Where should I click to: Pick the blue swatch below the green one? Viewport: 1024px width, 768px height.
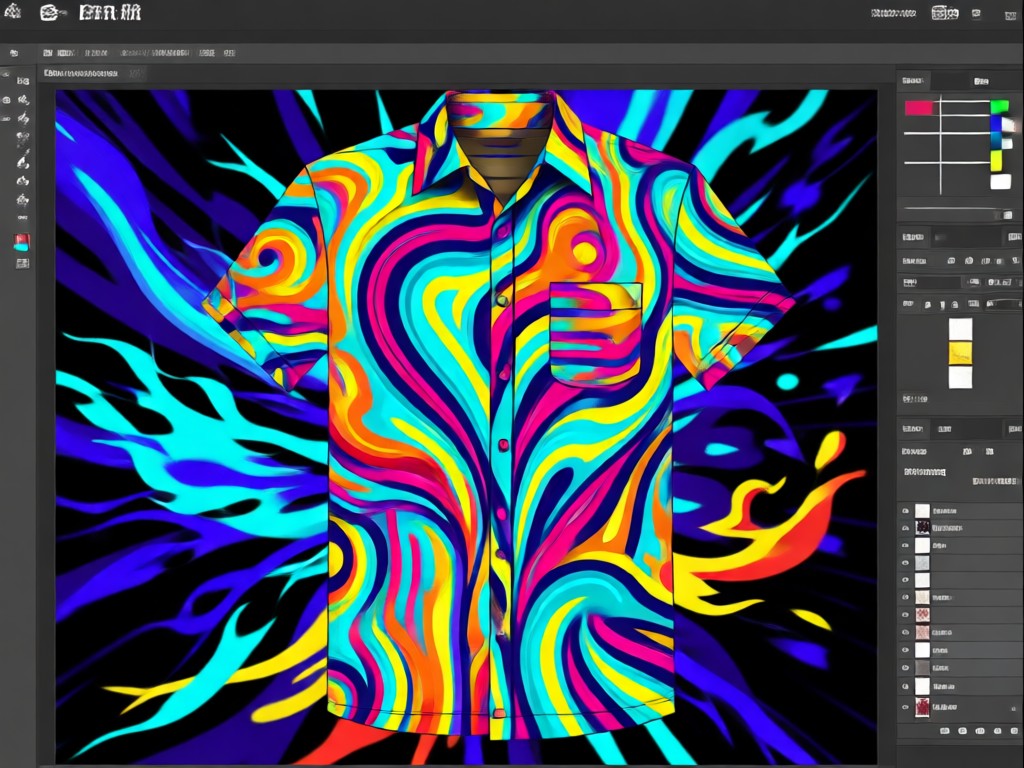997,124
